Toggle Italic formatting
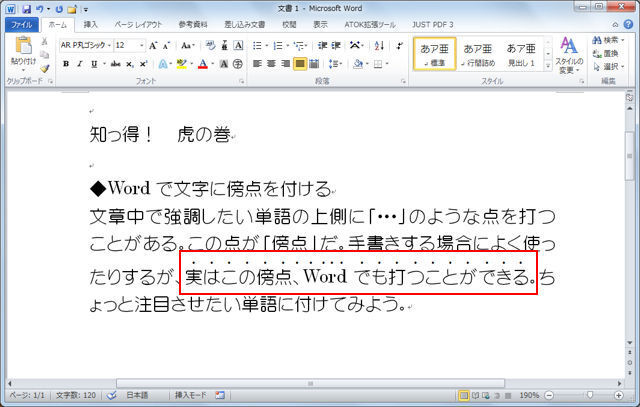The image size is (640, 407). tap(80, 64)
